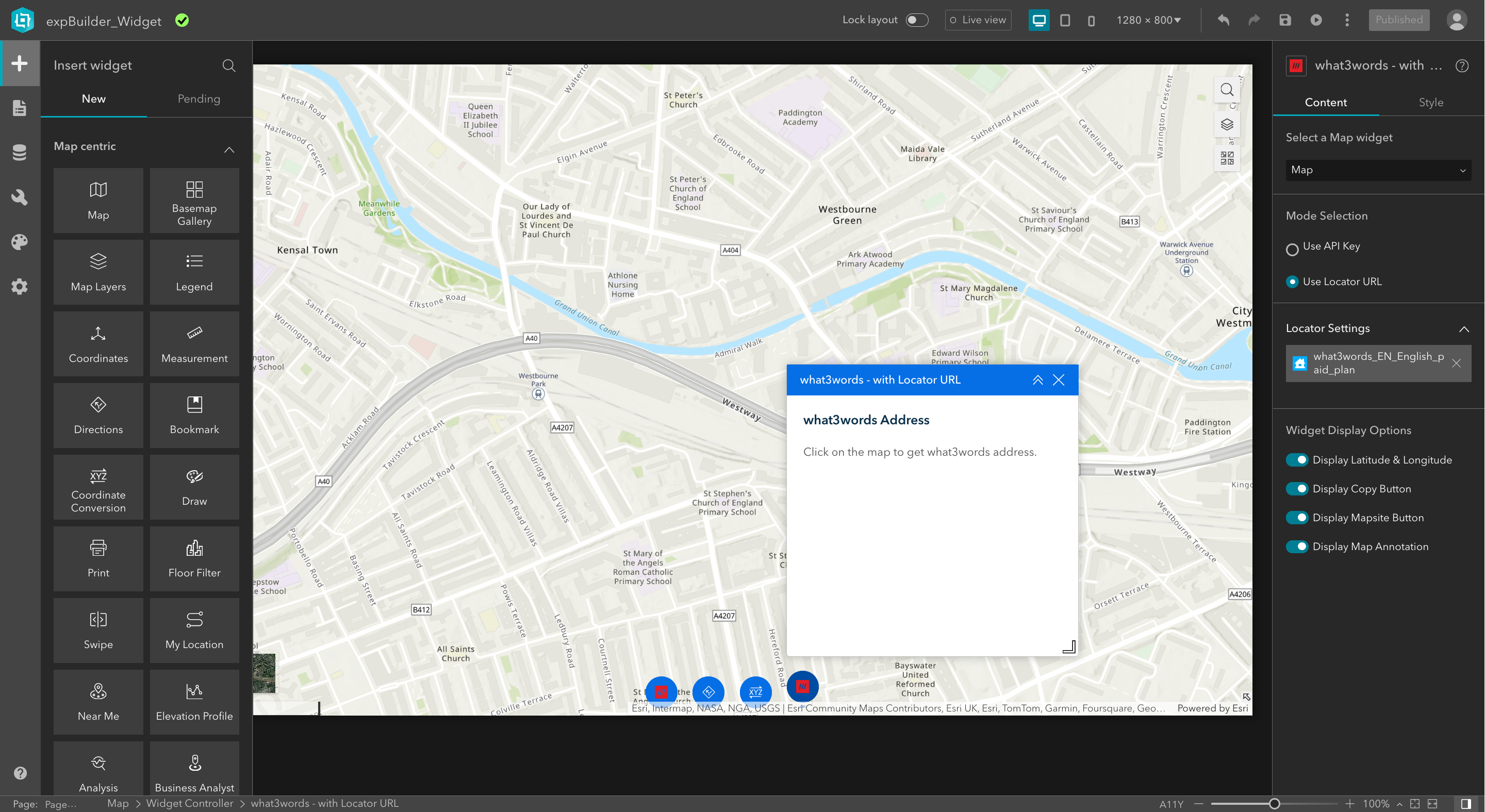Select the Use API Key radio
The width and height of the screenshot is (1485, 812).
pyautogui.click(x=1292, y=249)
